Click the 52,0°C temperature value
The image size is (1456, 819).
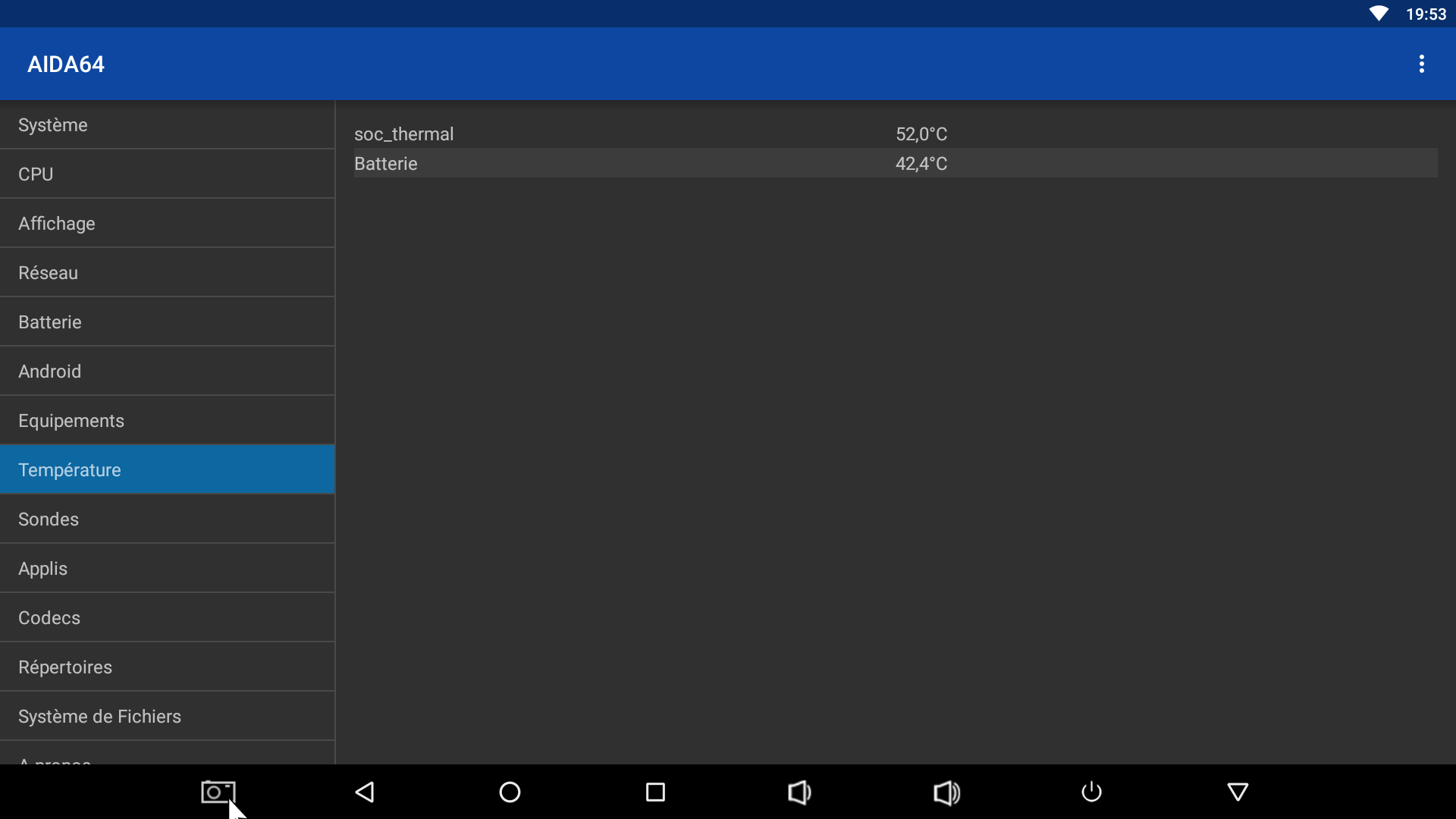(x=921, y=134)
